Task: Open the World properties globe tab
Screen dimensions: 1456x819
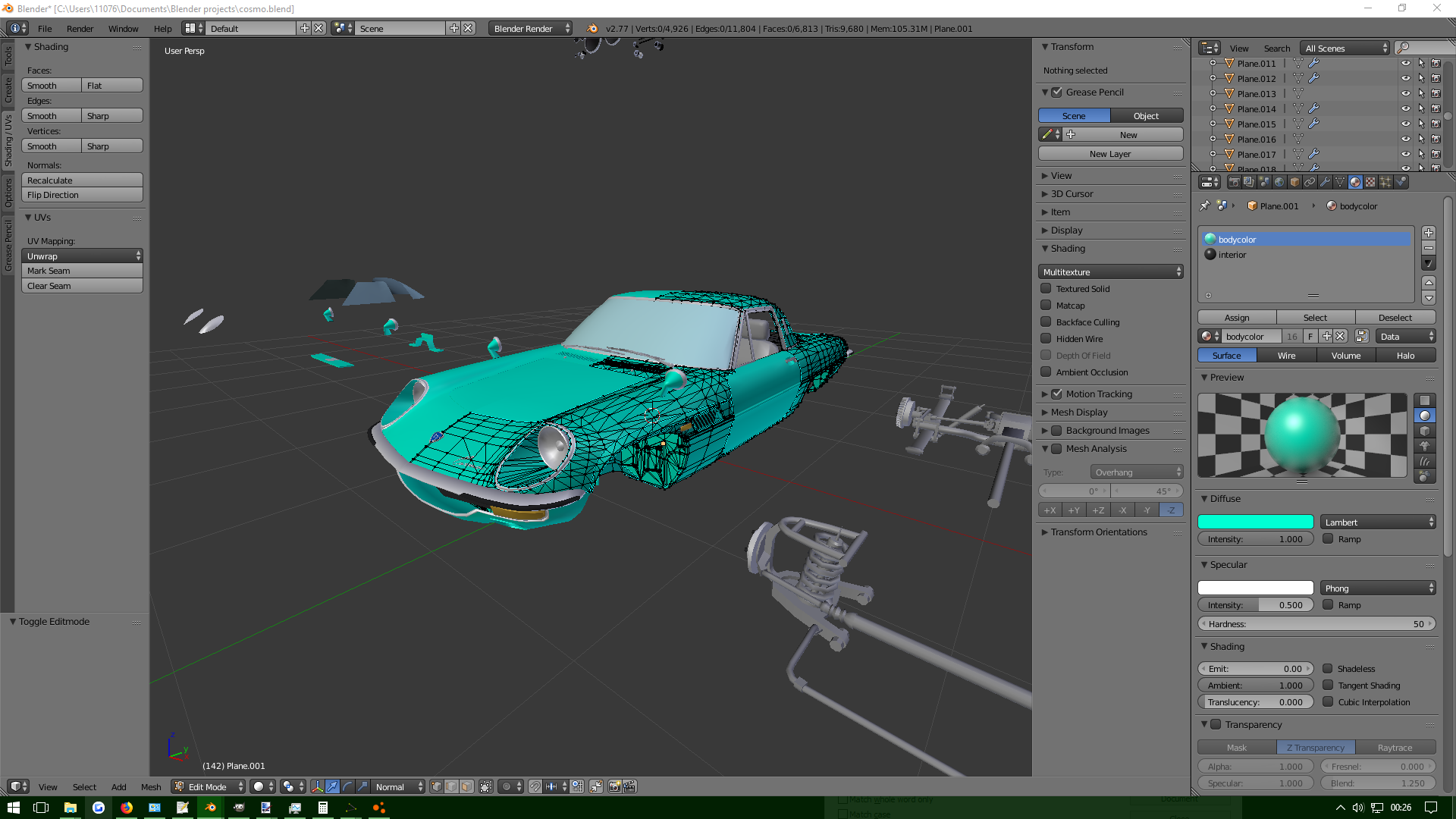Action: click(1279, 182)
